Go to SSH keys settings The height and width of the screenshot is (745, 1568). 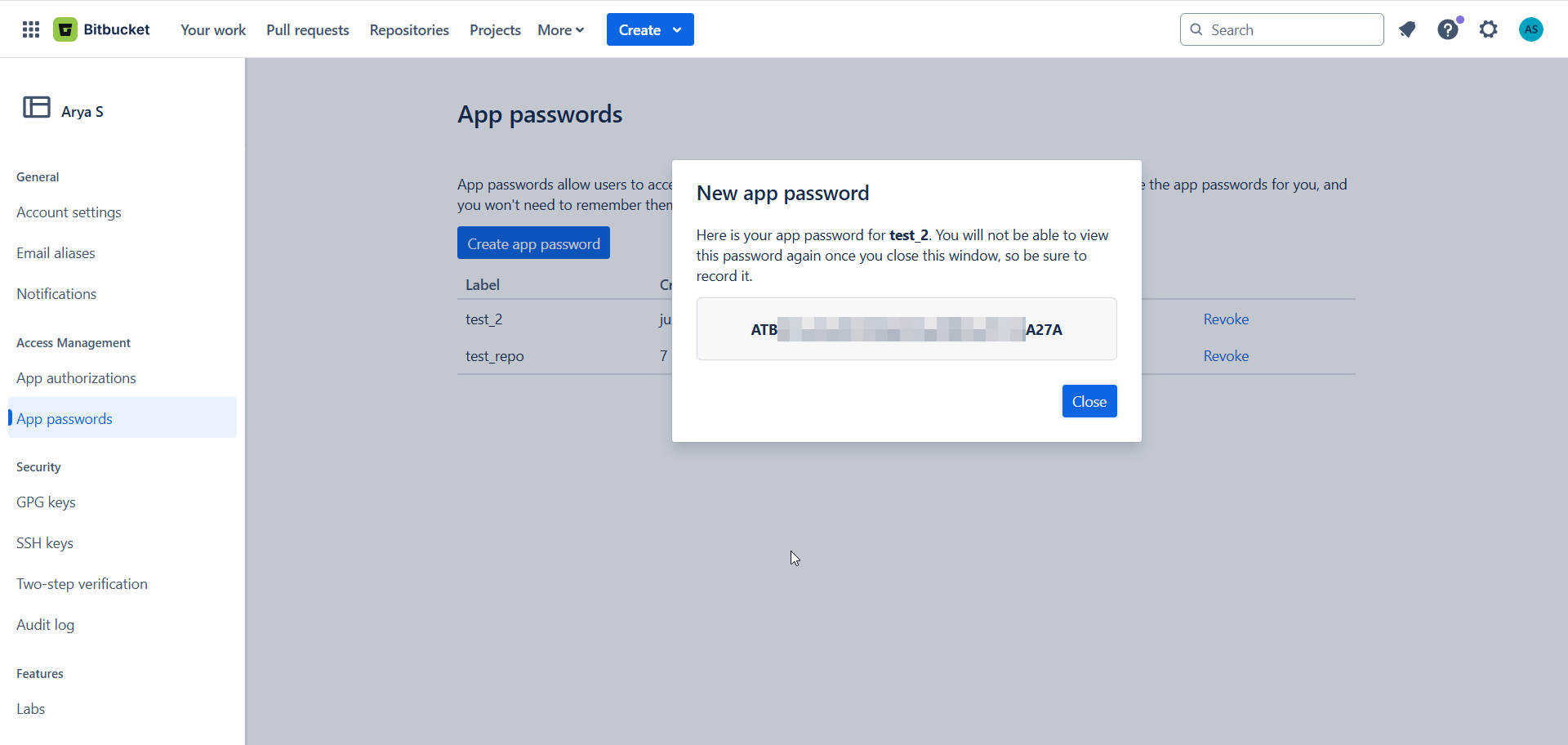tap(45, 542)
